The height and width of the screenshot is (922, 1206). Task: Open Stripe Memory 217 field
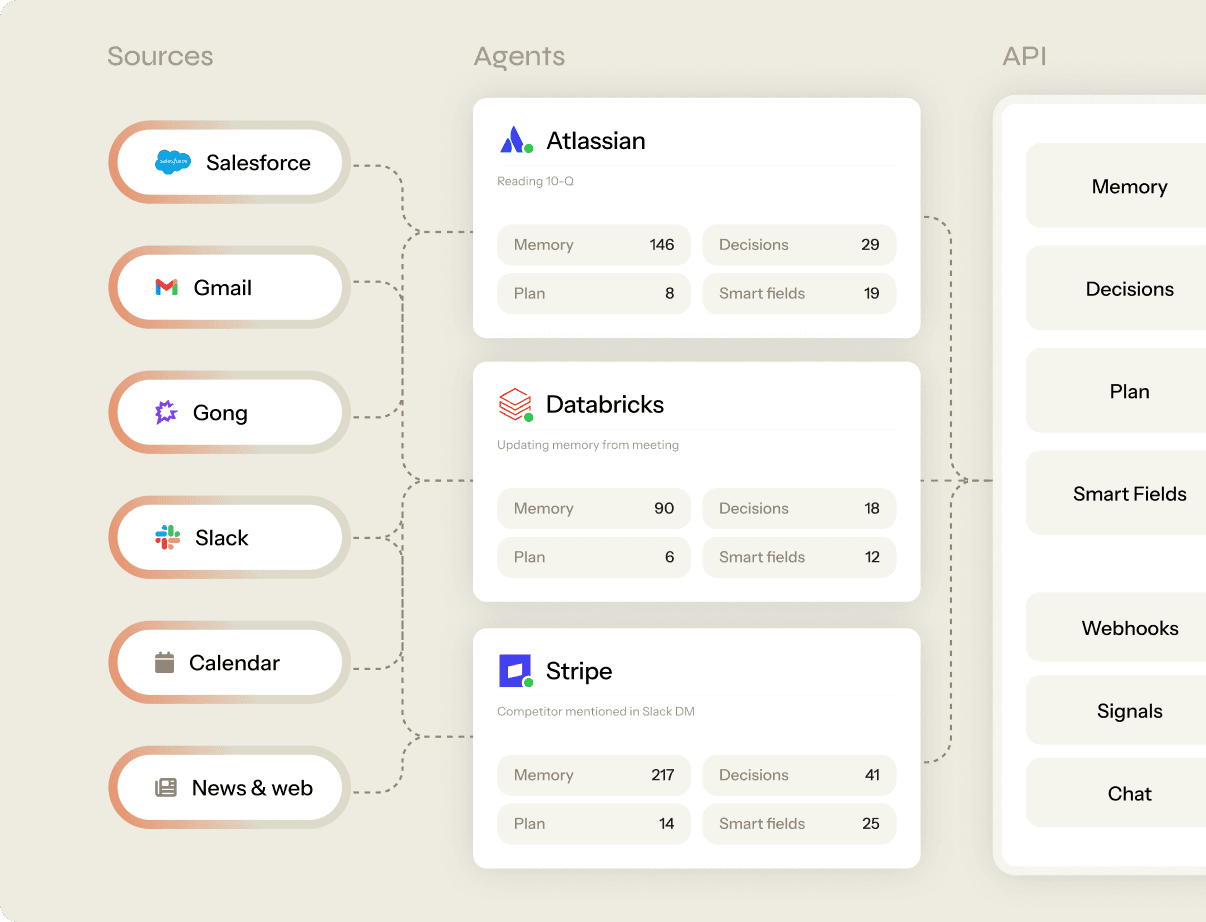(x=594, y=775)
